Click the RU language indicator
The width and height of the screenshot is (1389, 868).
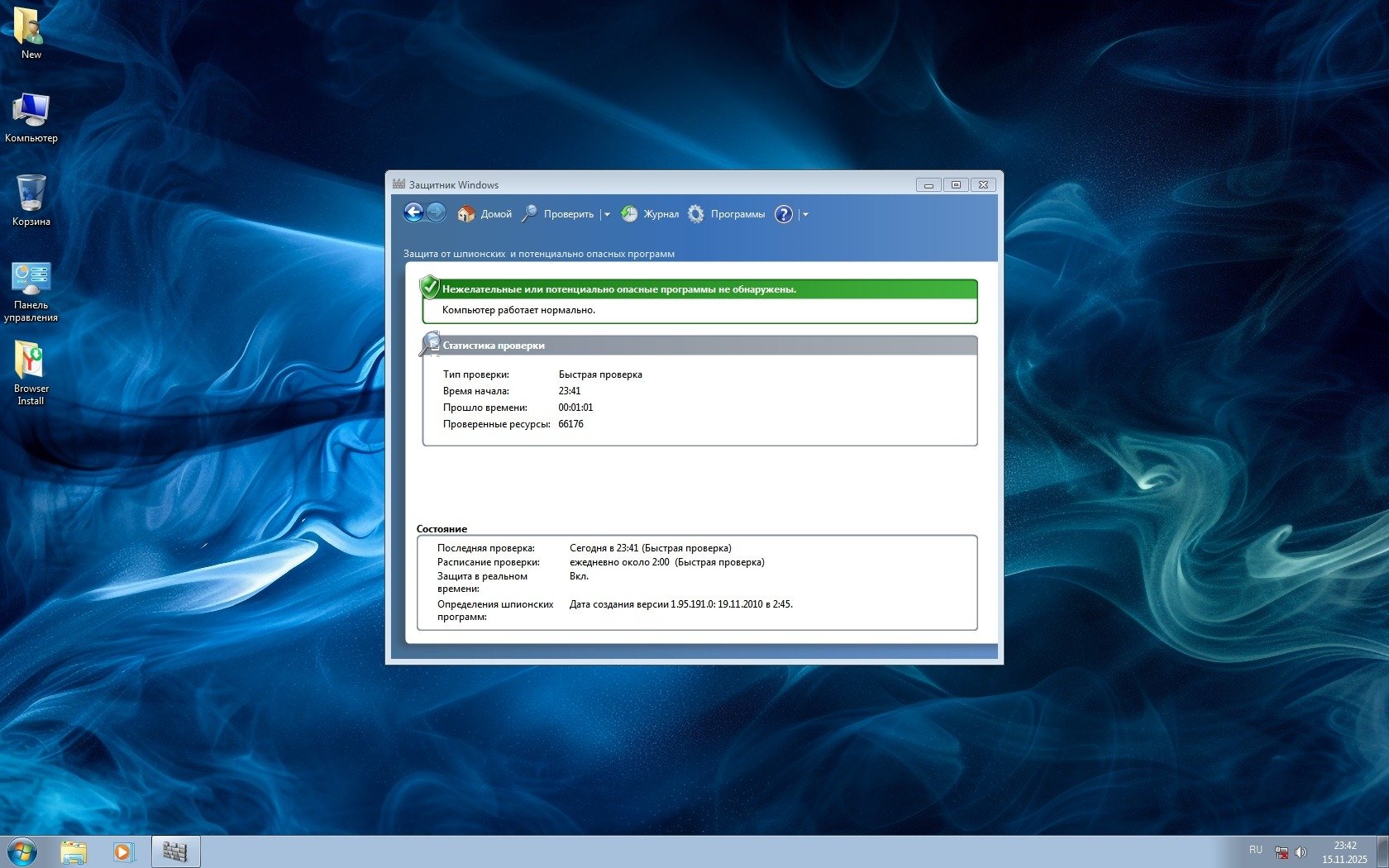tap(1255, 850)
